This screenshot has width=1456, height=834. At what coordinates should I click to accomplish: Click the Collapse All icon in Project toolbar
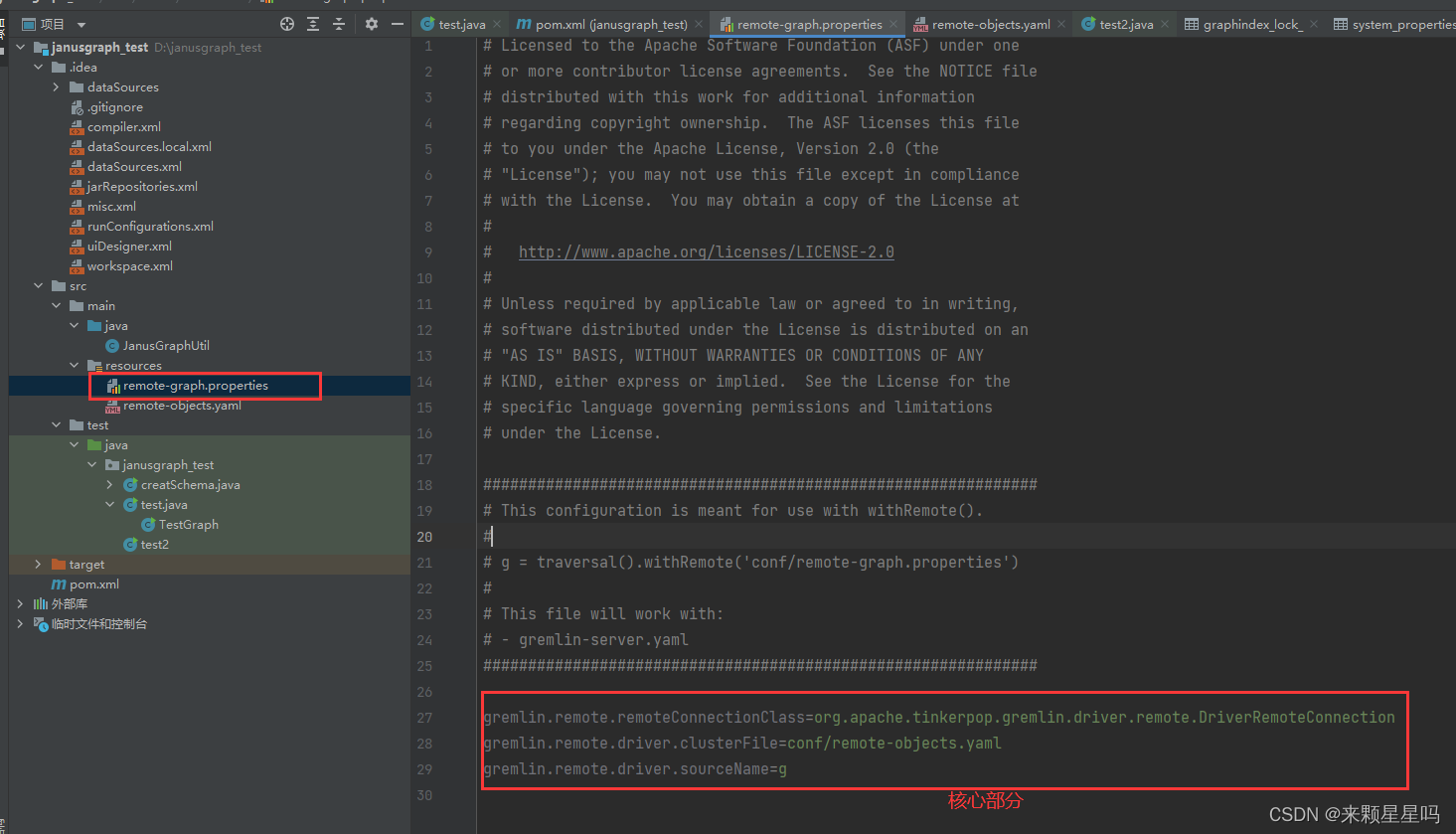click(339, 23)
